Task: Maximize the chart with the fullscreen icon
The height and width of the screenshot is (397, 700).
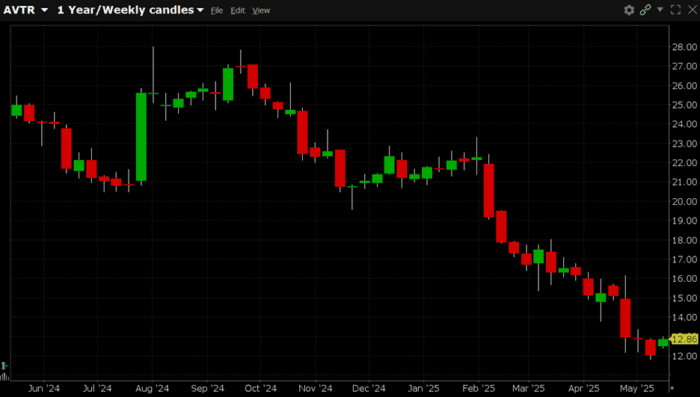Action: (675, 10)
